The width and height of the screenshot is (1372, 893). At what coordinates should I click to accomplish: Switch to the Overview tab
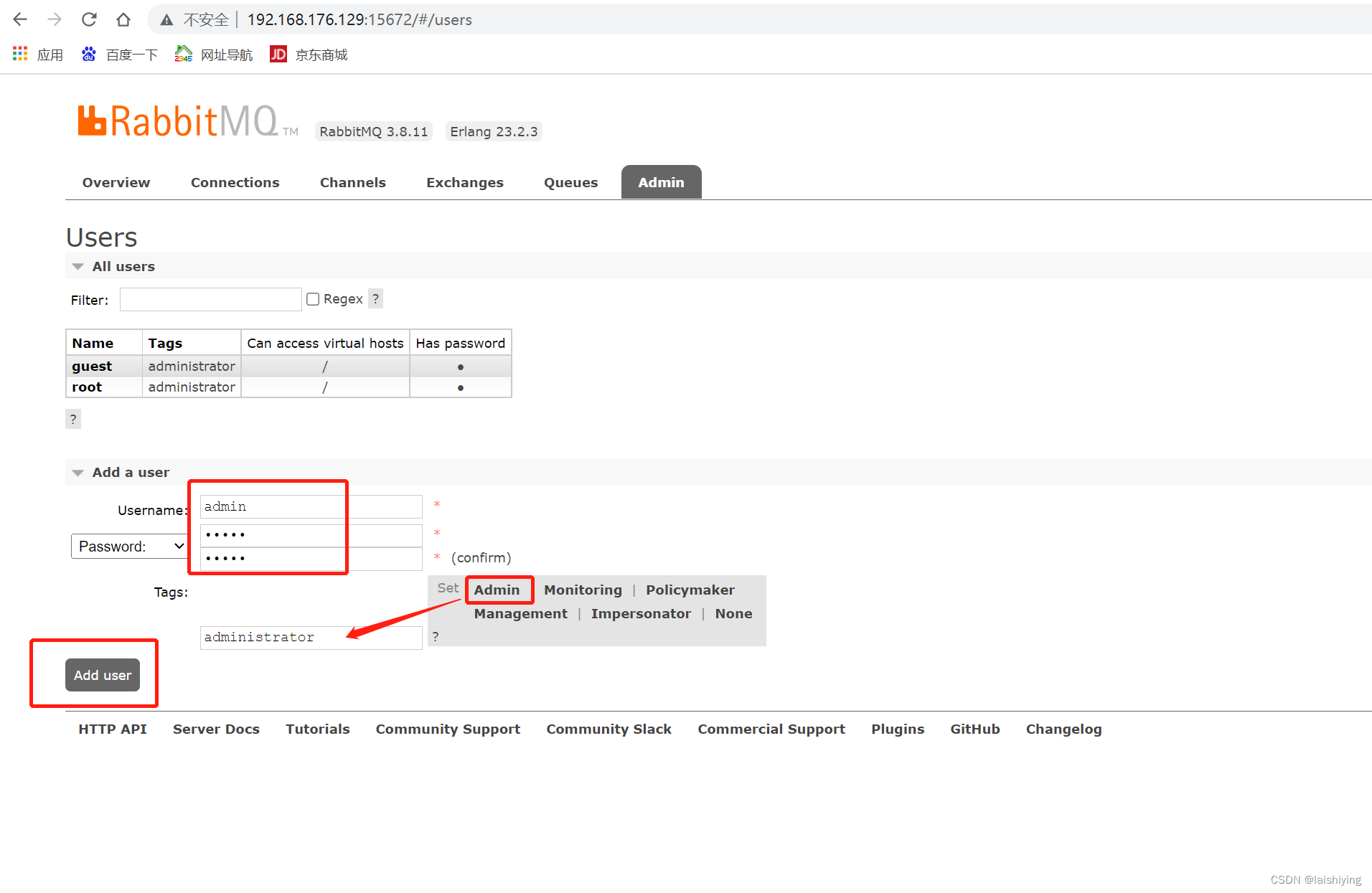click(116, 182)
